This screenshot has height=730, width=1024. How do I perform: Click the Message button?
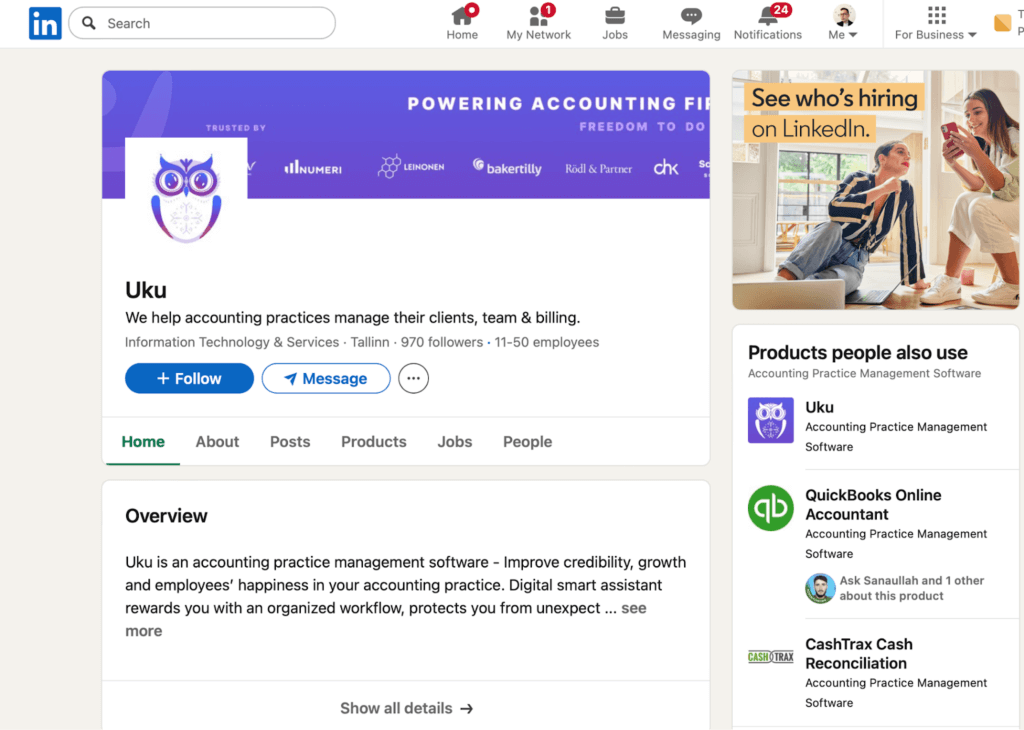pos(326,379)
